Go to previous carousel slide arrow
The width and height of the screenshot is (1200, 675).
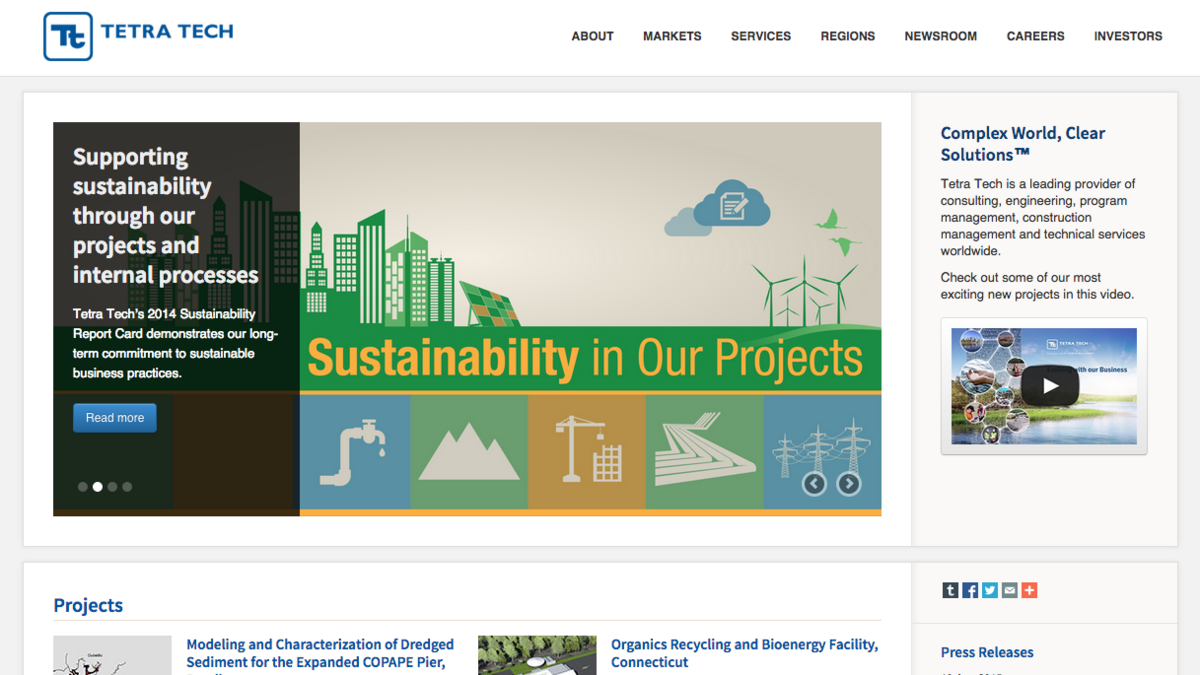point(814,484)
